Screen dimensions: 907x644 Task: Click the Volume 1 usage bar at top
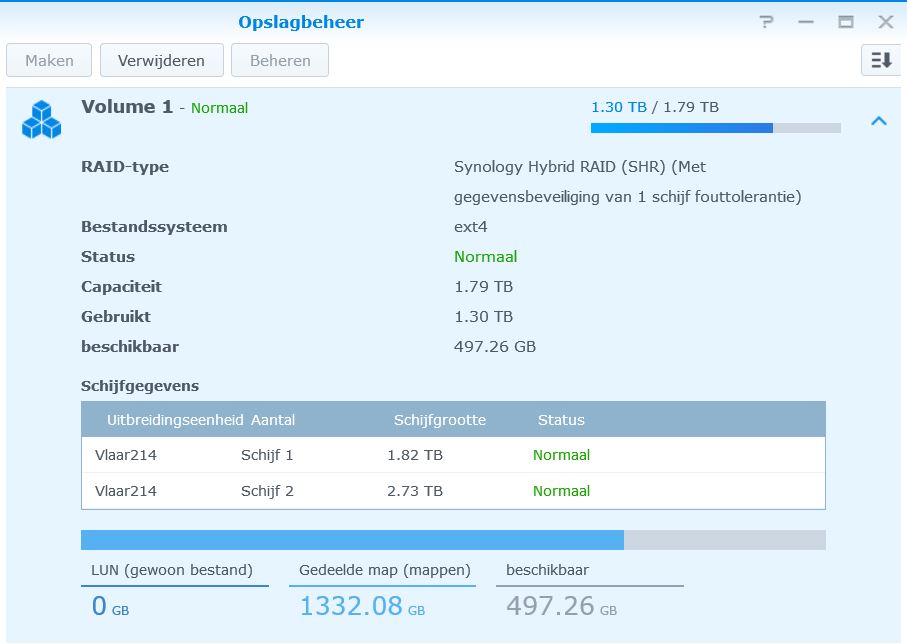click(715, 128)
